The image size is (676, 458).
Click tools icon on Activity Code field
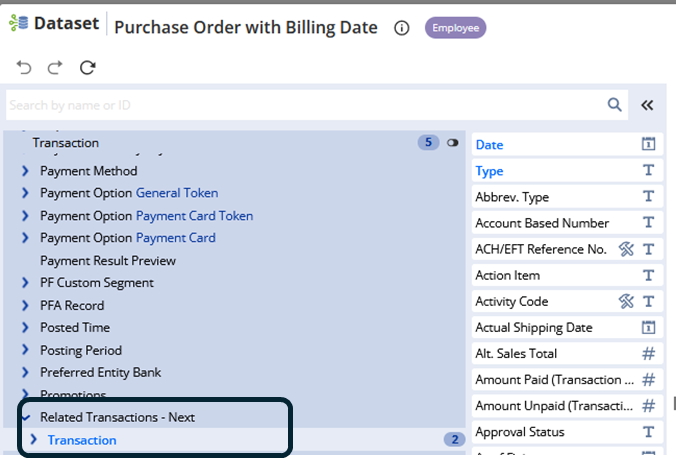pyautogui.click(x=626, y=301)
